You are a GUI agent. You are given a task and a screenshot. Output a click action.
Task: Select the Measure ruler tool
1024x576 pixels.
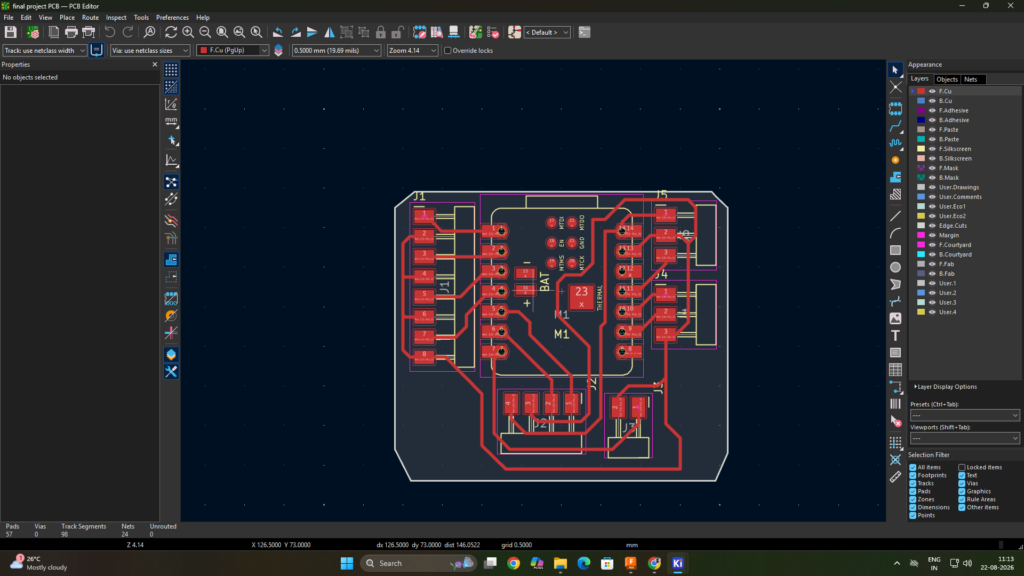click(895, 477)
